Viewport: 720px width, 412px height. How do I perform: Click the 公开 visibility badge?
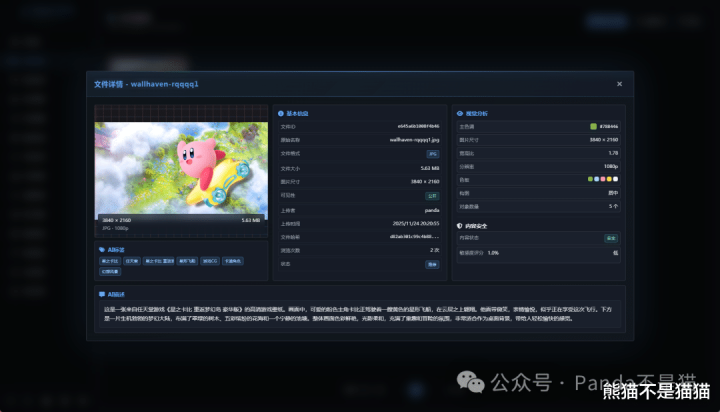(x=432, y=196)
